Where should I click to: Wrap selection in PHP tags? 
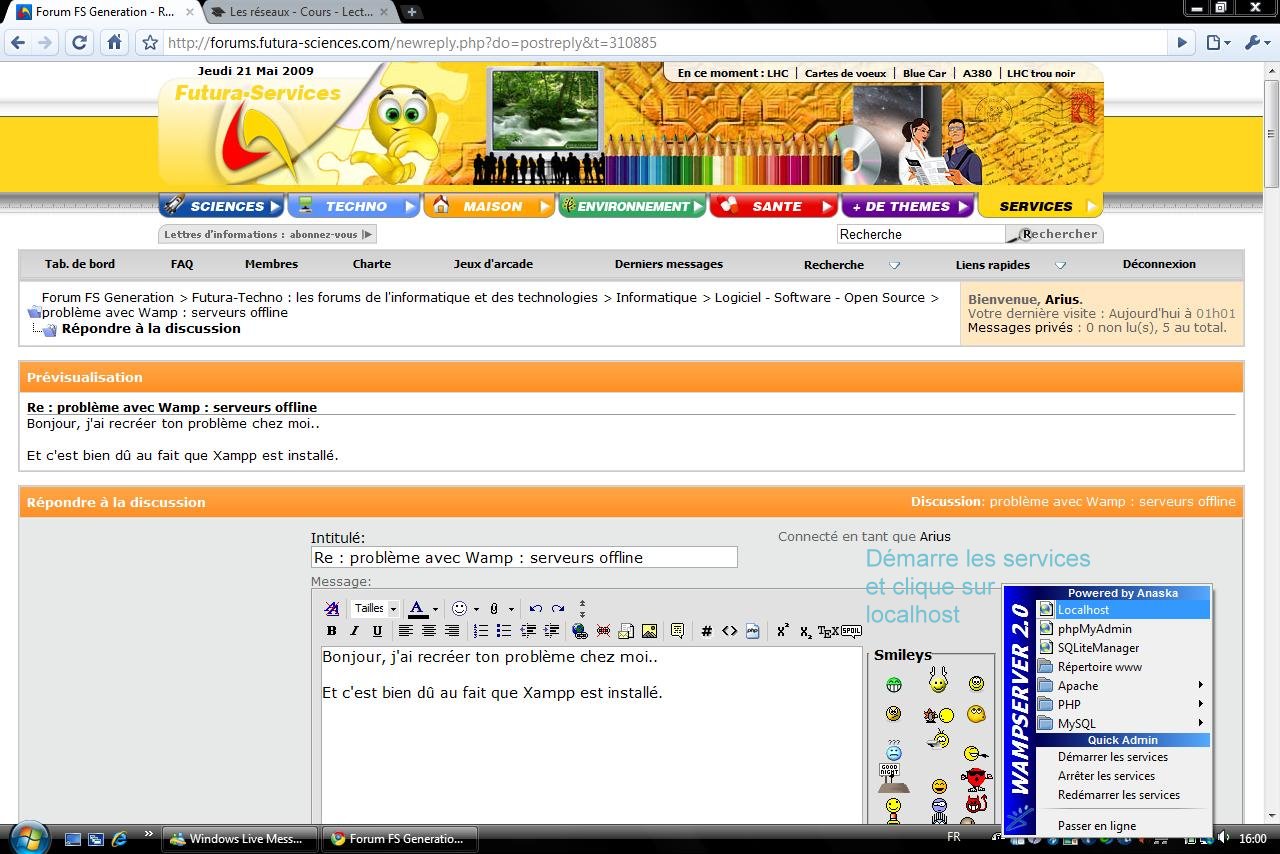click(752, 631)
